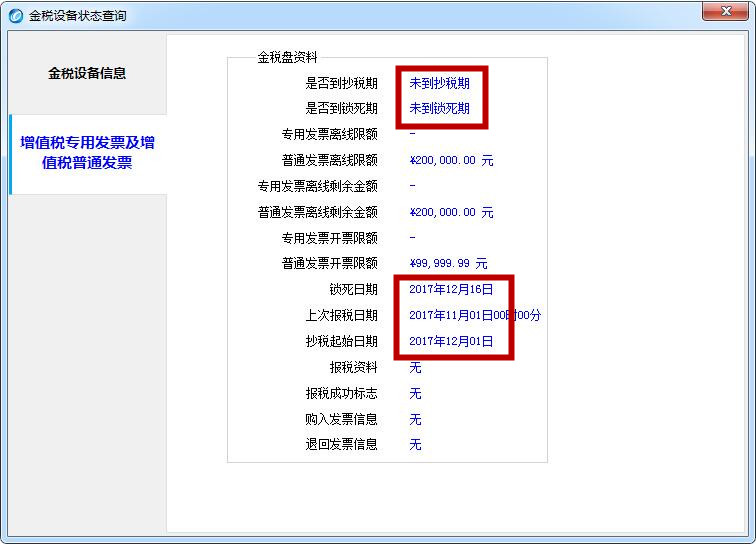Click the 普通发票离线剩余金额 value ¥200,000.00 元
The width and height of the screenshot is (756, 544).
pyautogui.click(x=451, y=212)
